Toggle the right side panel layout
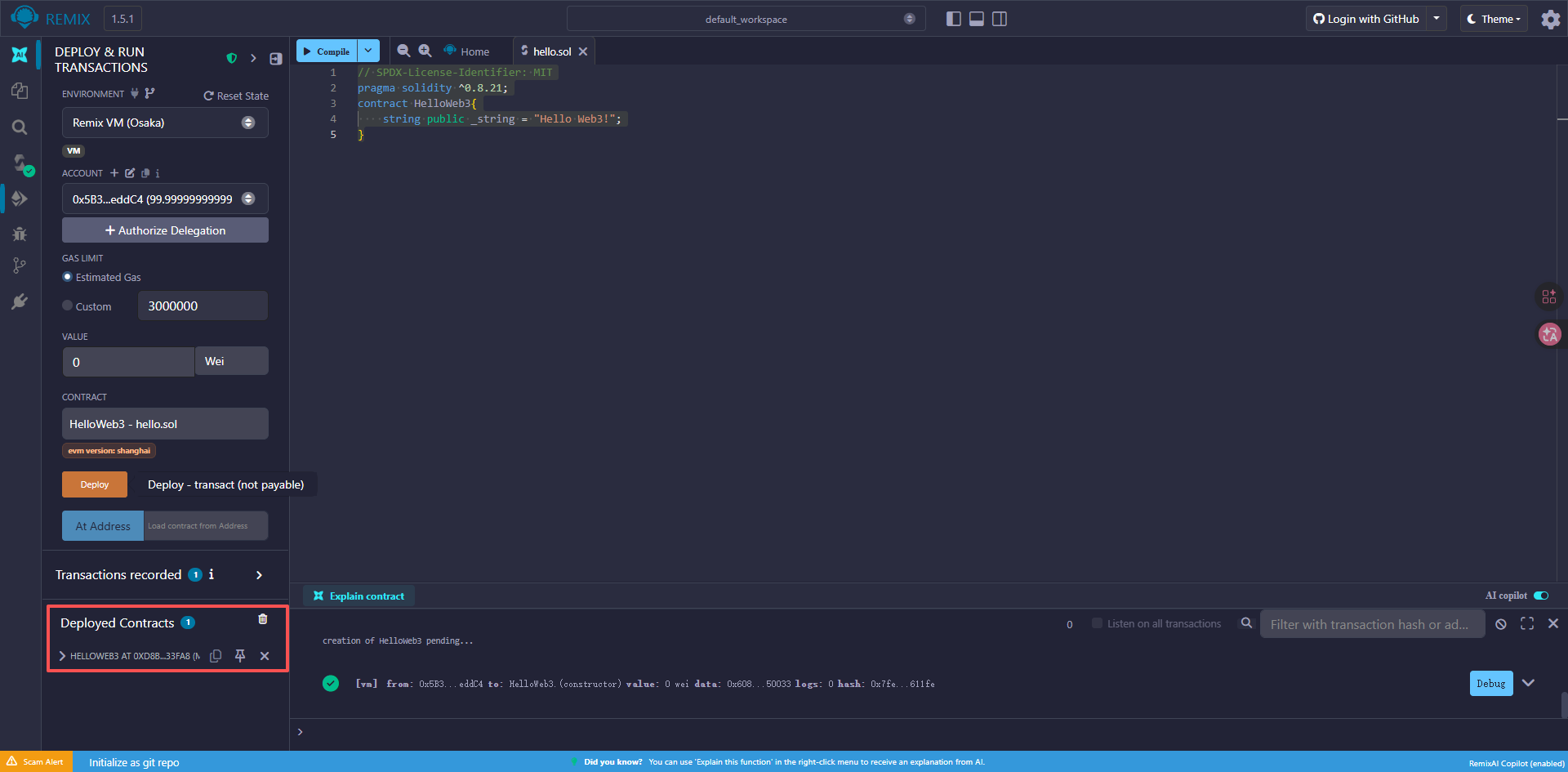 tap(999, 19)
